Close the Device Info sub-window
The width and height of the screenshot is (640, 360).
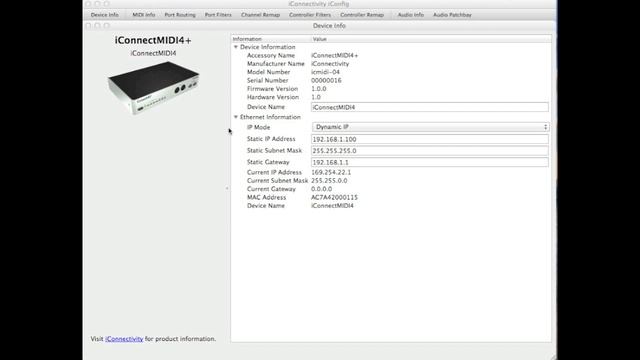89,25
